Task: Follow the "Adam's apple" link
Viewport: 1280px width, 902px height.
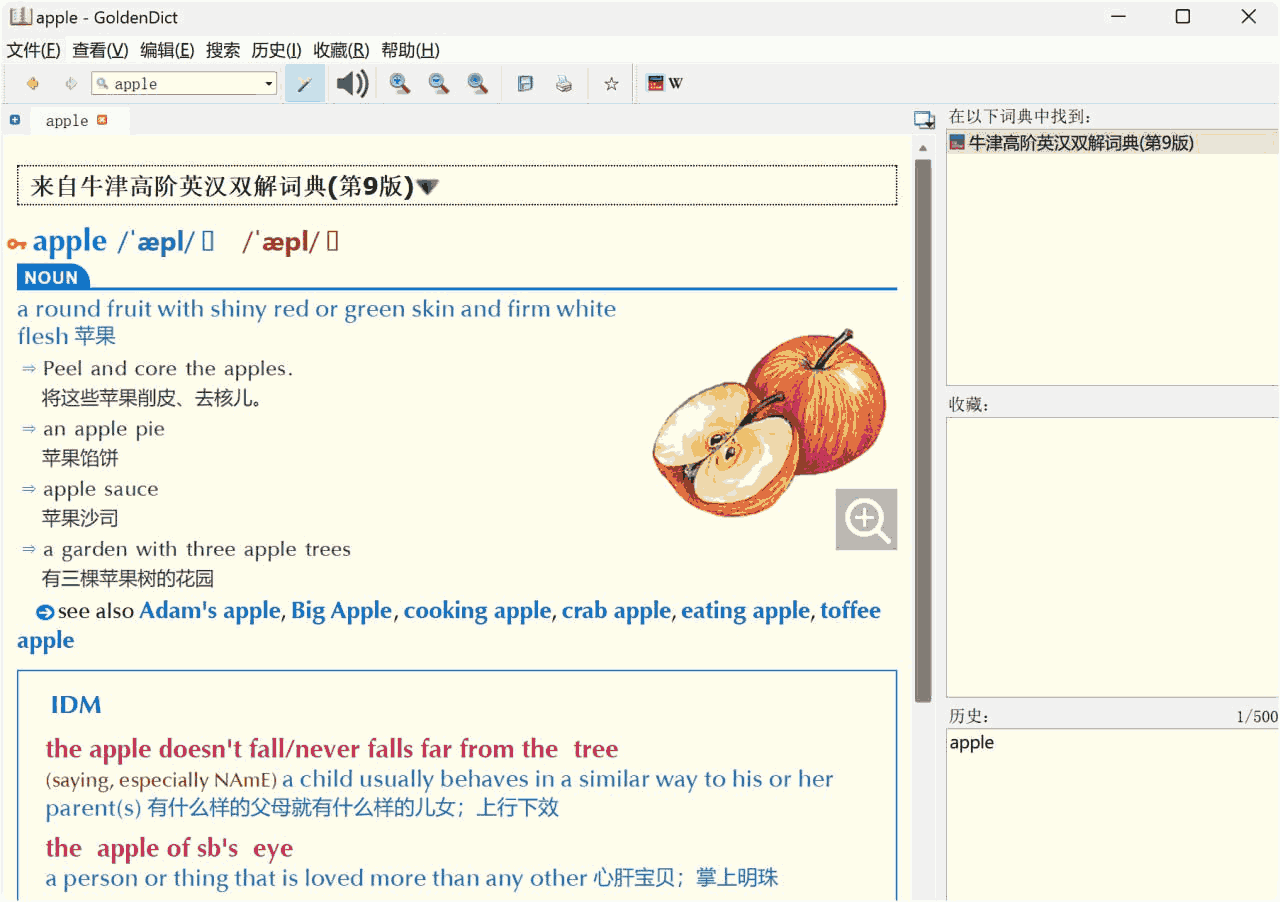Action: click(x=210, y=611)
